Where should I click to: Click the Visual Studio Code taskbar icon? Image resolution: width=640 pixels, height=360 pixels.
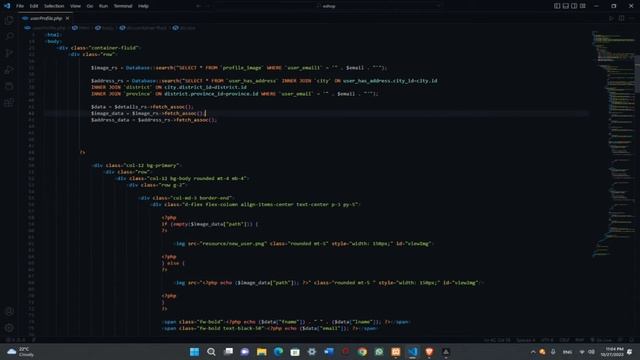[413, 352]
